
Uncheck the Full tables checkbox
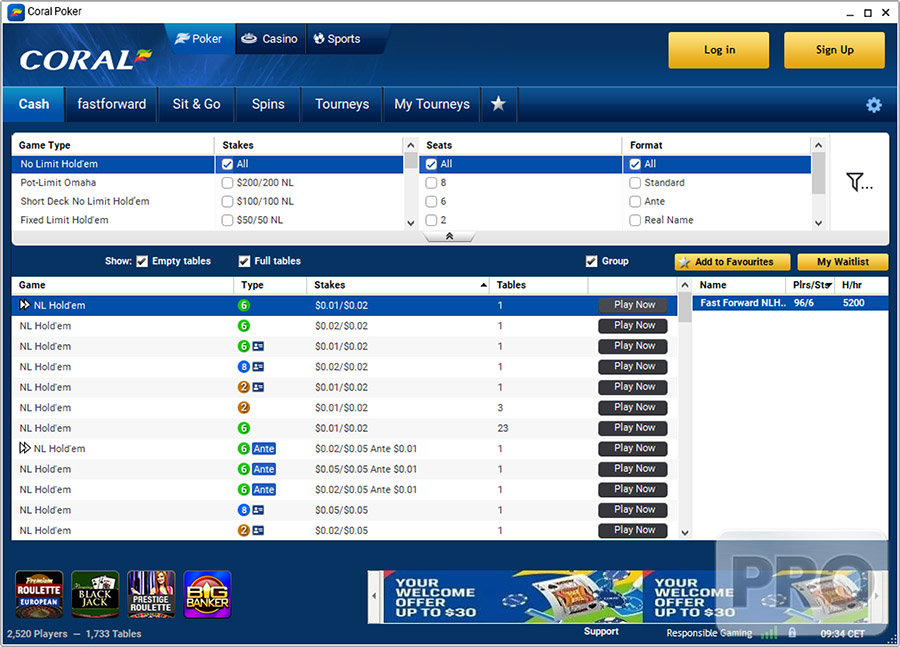pos(245,261)
